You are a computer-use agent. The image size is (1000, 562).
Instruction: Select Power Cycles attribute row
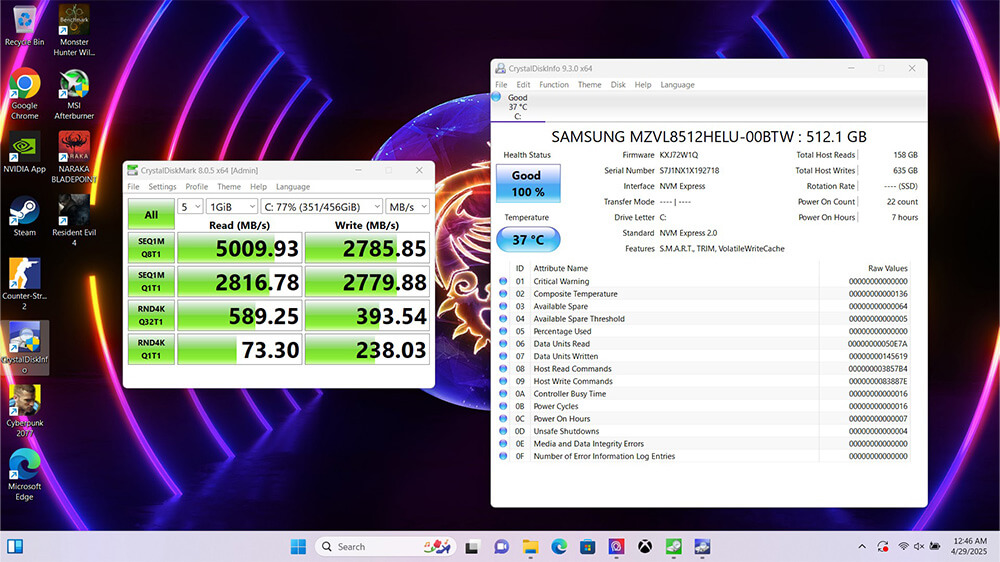click(x=704, y=406)
